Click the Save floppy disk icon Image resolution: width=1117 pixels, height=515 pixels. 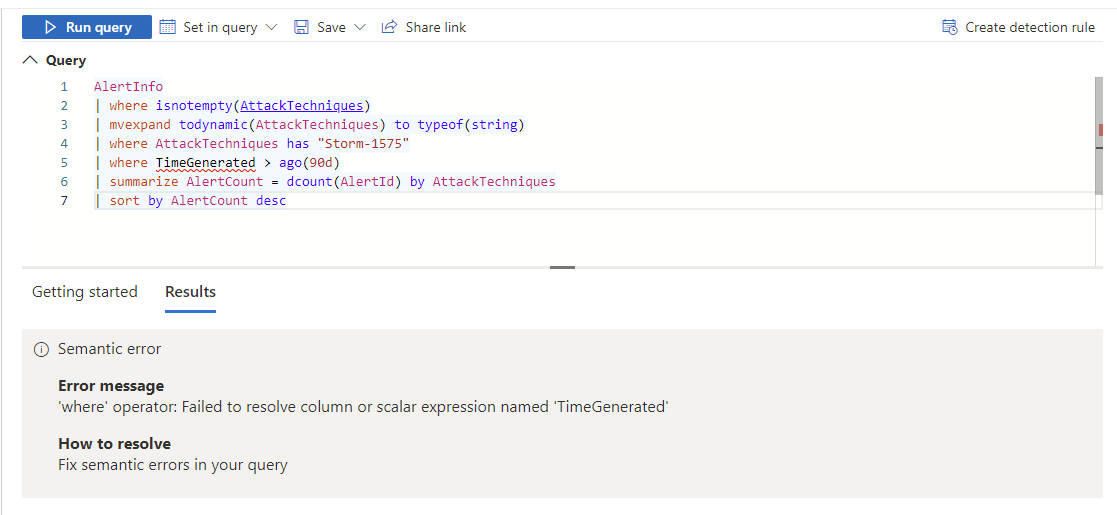(x=301, y=27)
